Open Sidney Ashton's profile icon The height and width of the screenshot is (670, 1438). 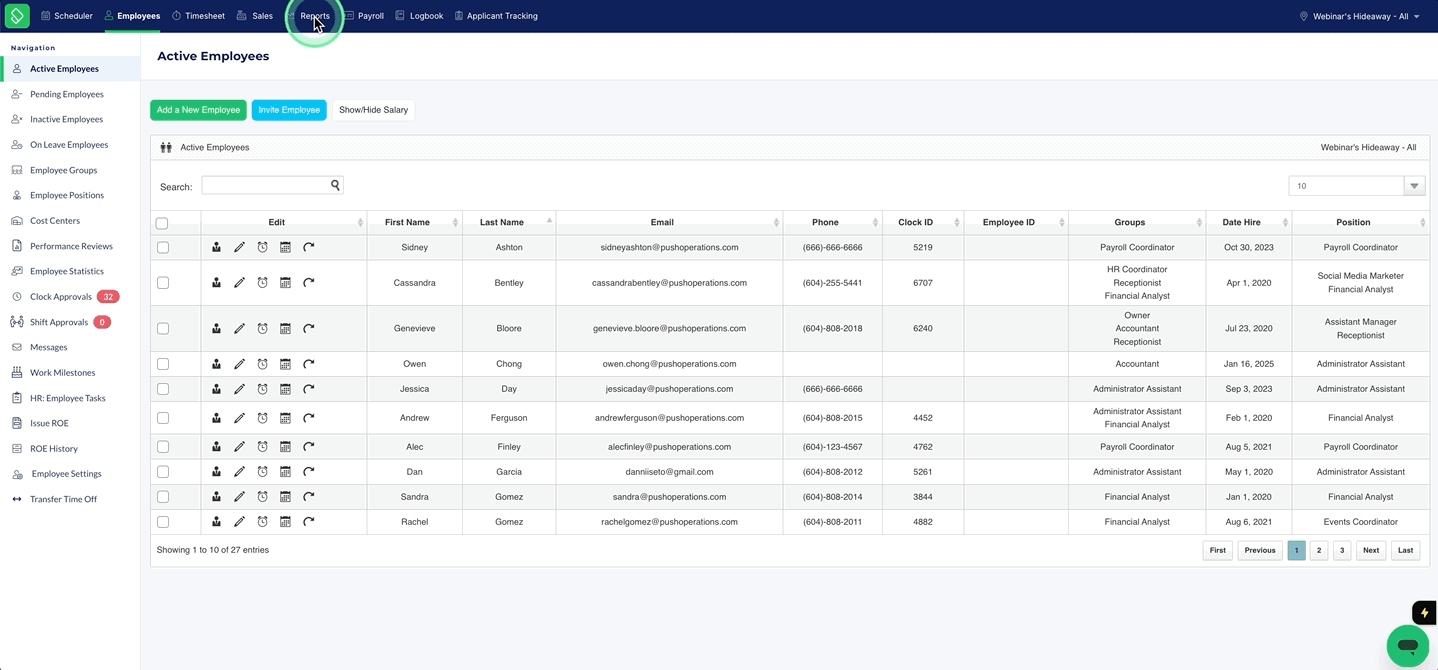pyautogui.click(x=216, y=247)
